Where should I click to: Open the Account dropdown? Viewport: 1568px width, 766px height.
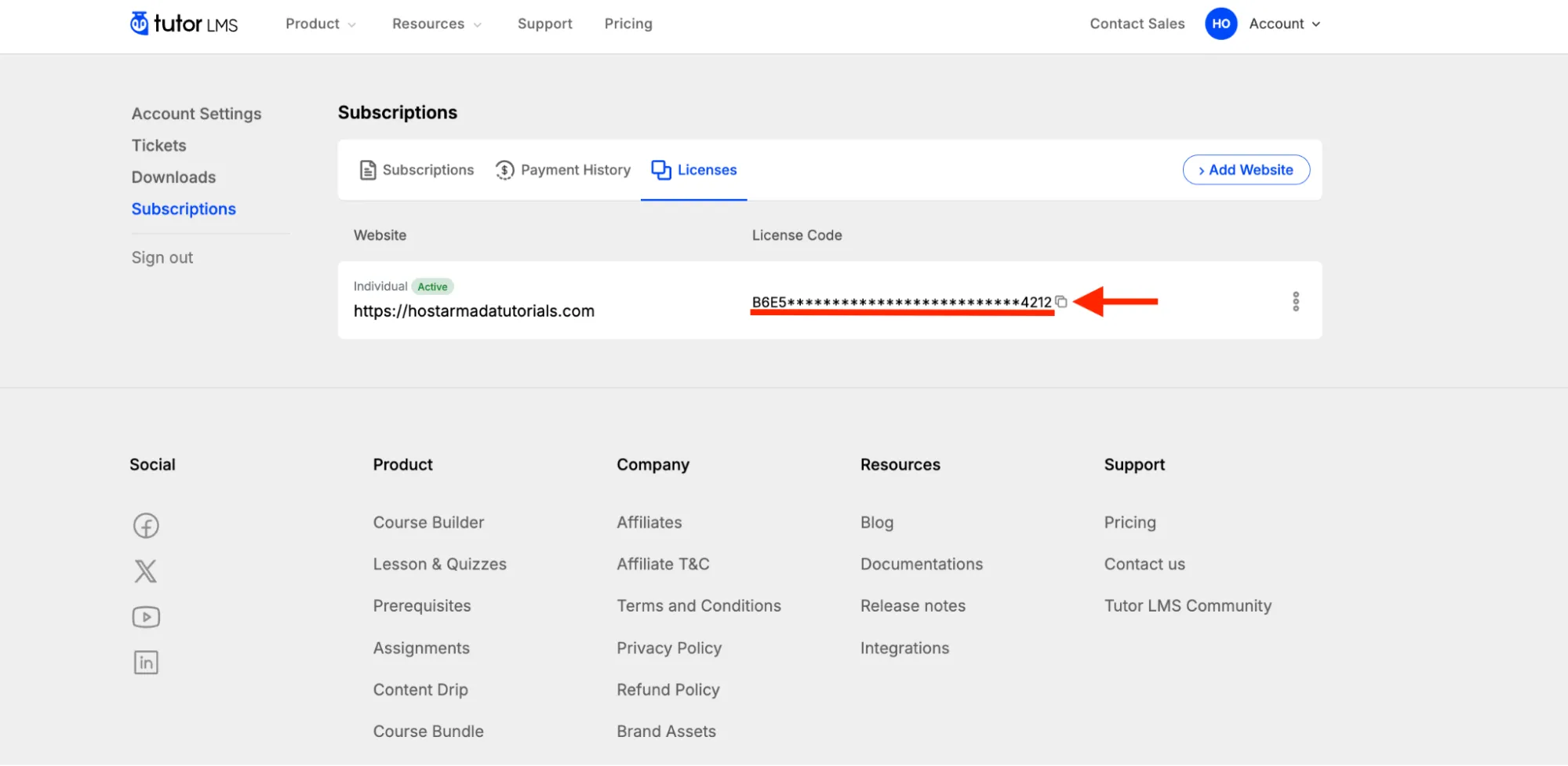(1285, 24)
